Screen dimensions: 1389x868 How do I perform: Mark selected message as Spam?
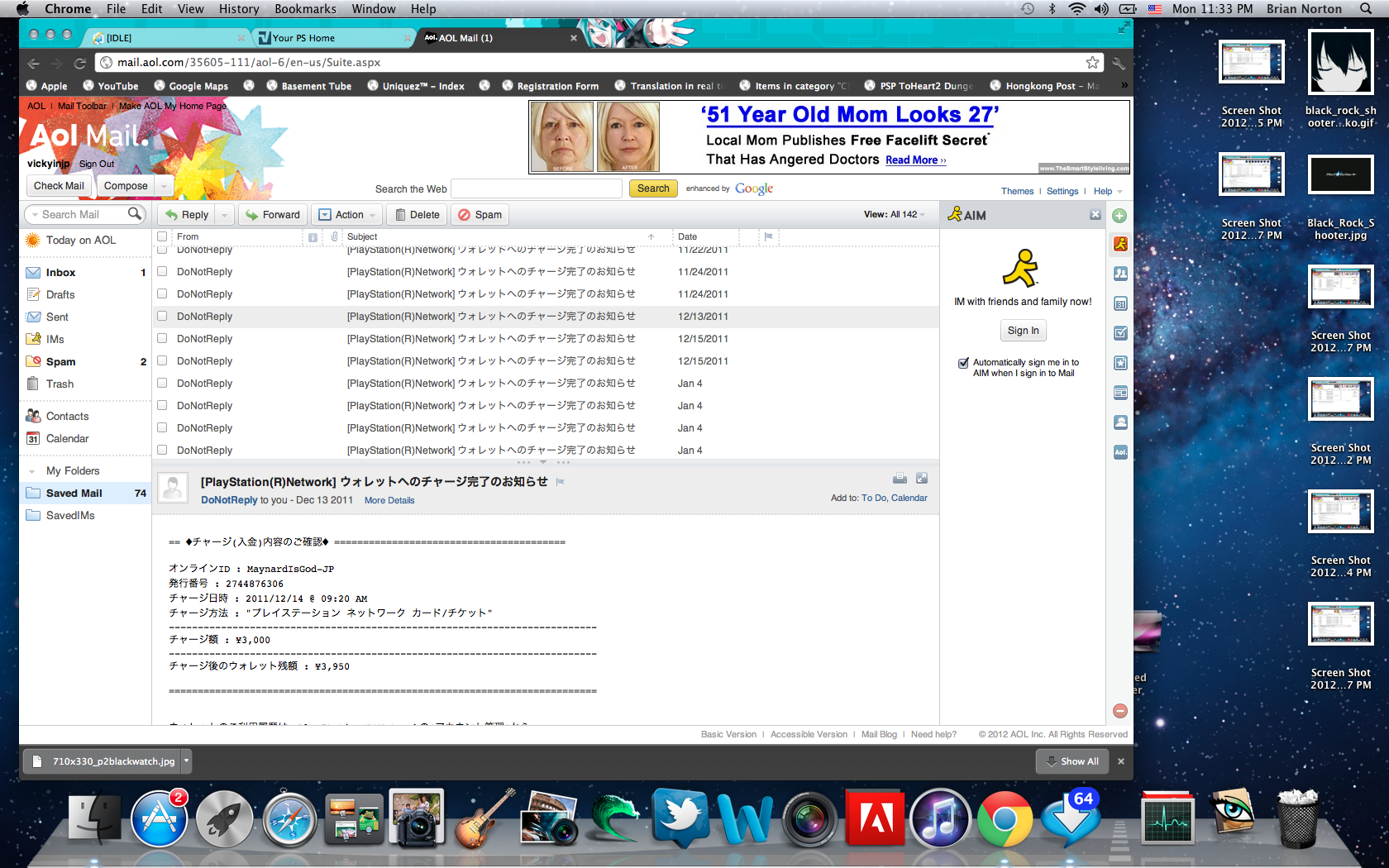(480, 215)
